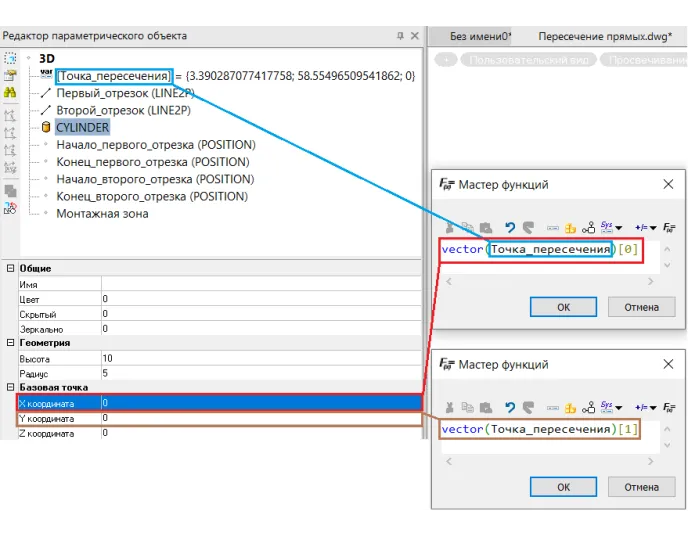Click the yellow cylinder icon in tree

46,127
